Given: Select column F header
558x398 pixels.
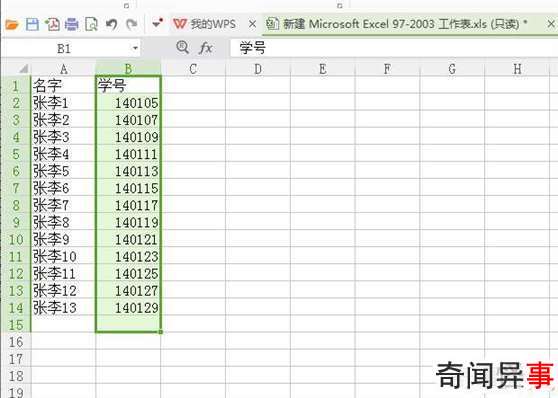Looking at the screenshot, I should click(388, 69).
